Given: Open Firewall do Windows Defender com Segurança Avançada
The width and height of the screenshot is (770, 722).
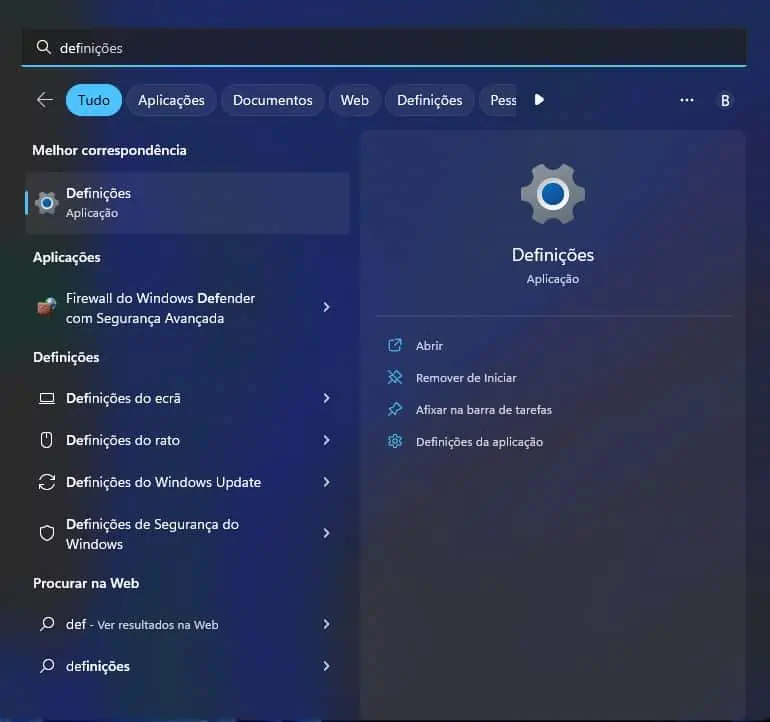Looking at the screenshot, I should (161, 308).
